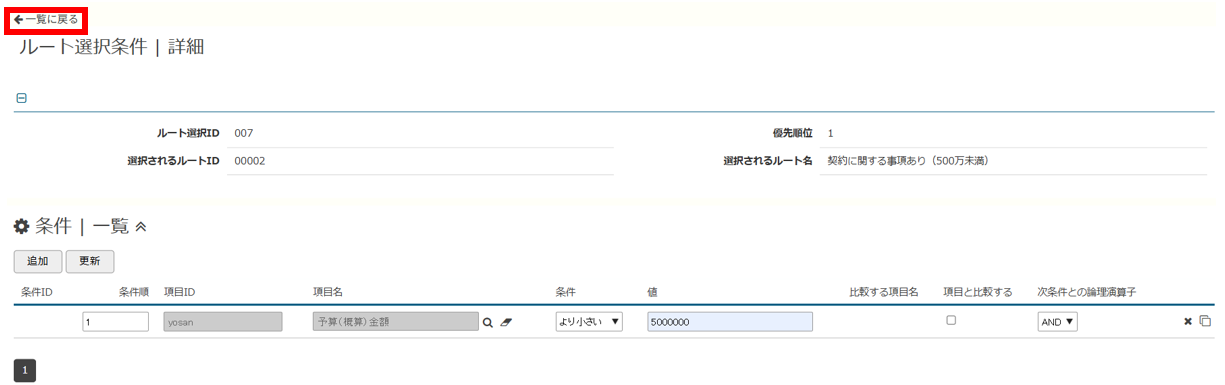1225x385 pixels.
Task: Click the 条件ID column header
Action: click(37, 292)
